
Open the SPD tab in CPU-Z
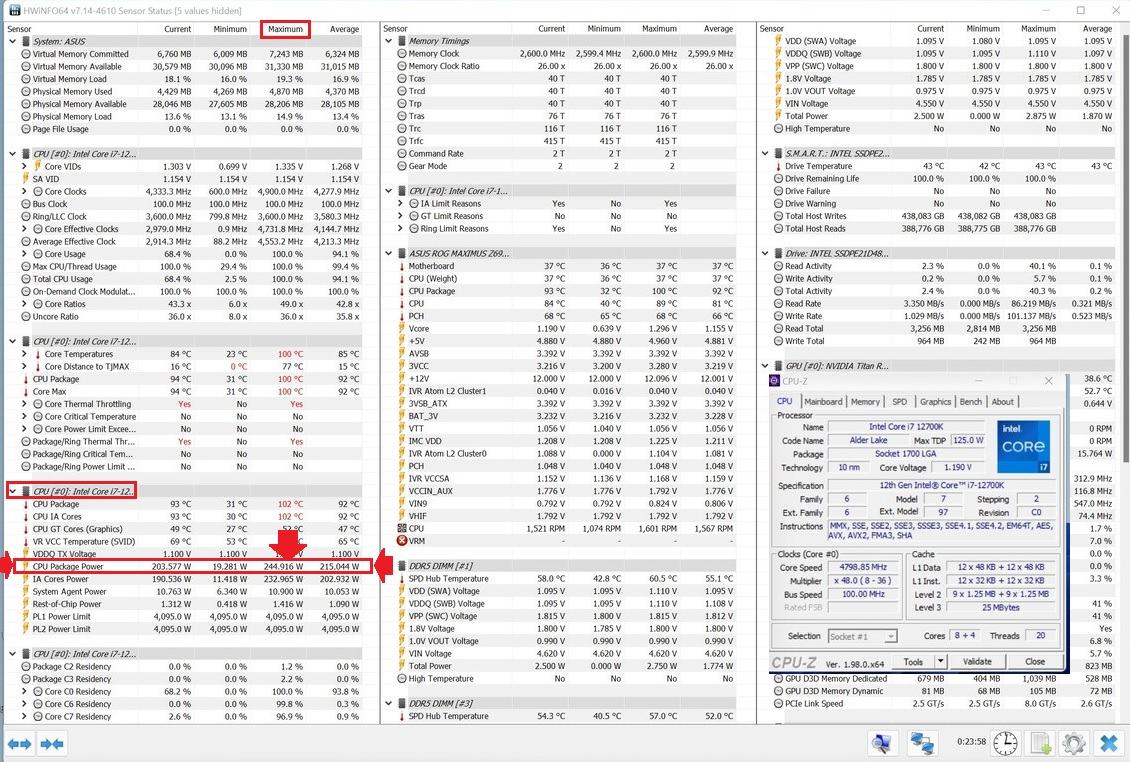[899, 402]
